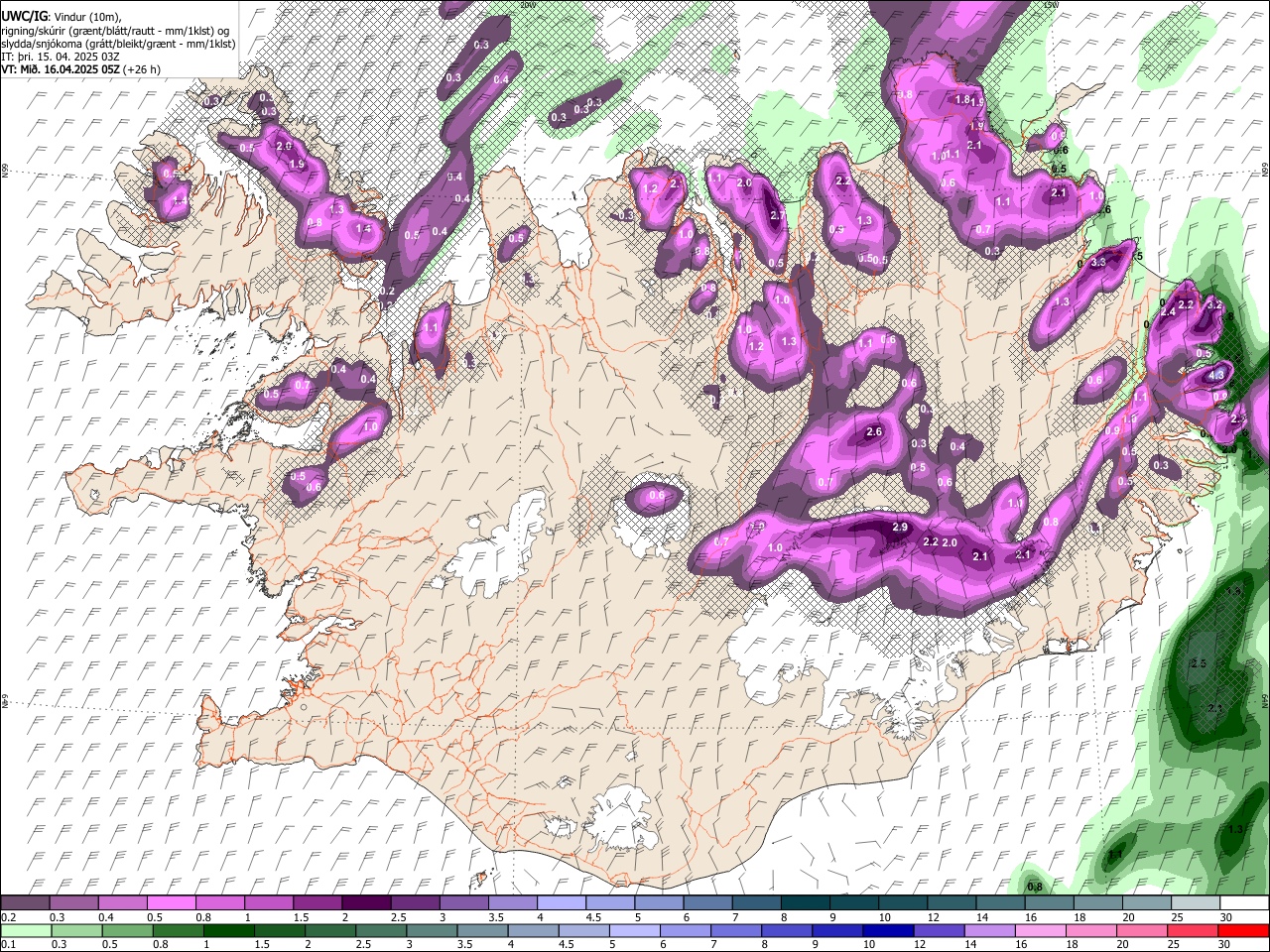Image resolution: width=1270 pixels, height=952 pixels.
Task: Click the upper-legend swatch between 3 and 3.5
Action: pyautogui.click(x=462, y=903)
